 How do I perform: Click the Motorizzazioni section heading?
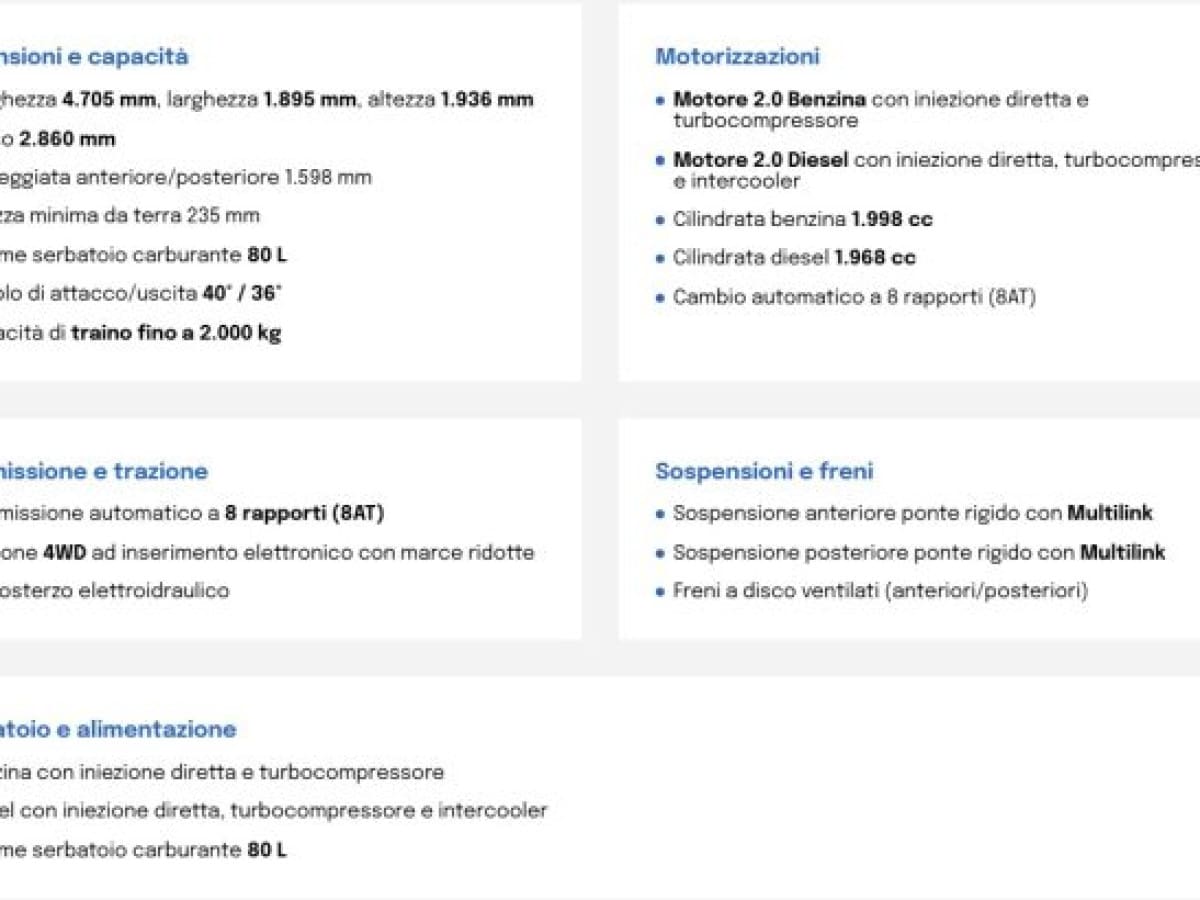[x=737, y=56]
